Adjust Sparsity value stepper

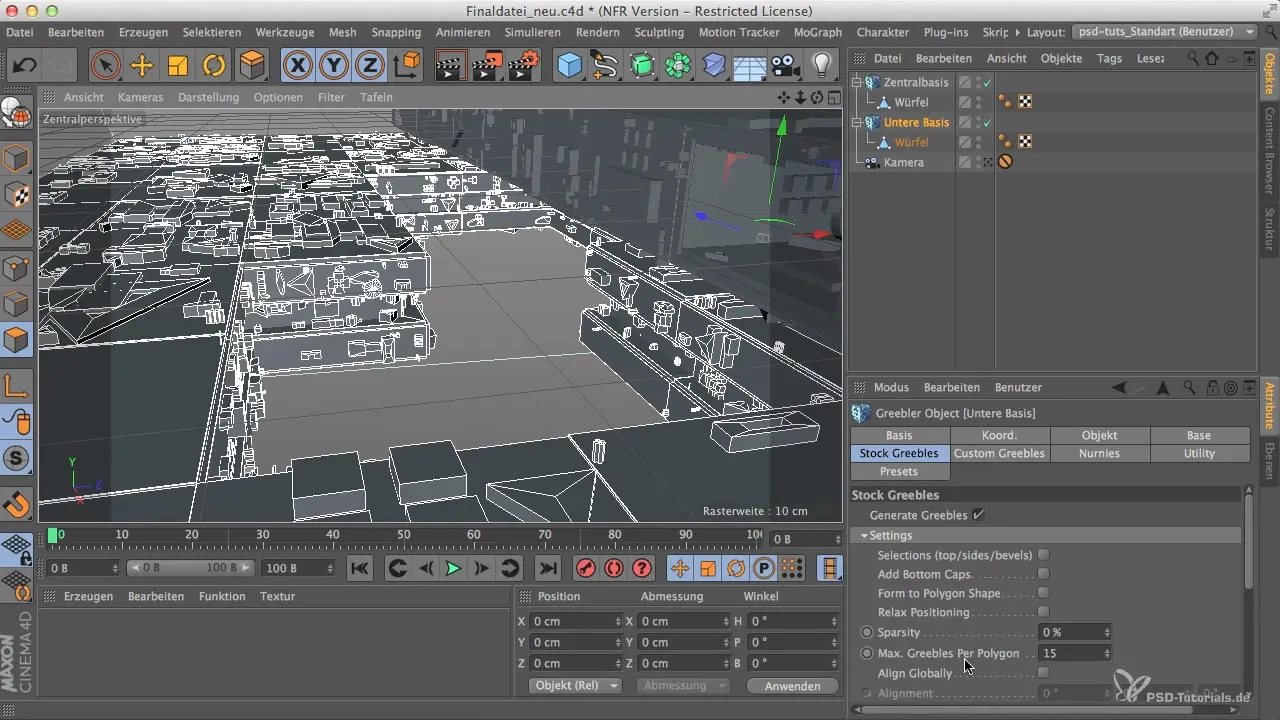pyautogui.click(x=1106, y=632)
